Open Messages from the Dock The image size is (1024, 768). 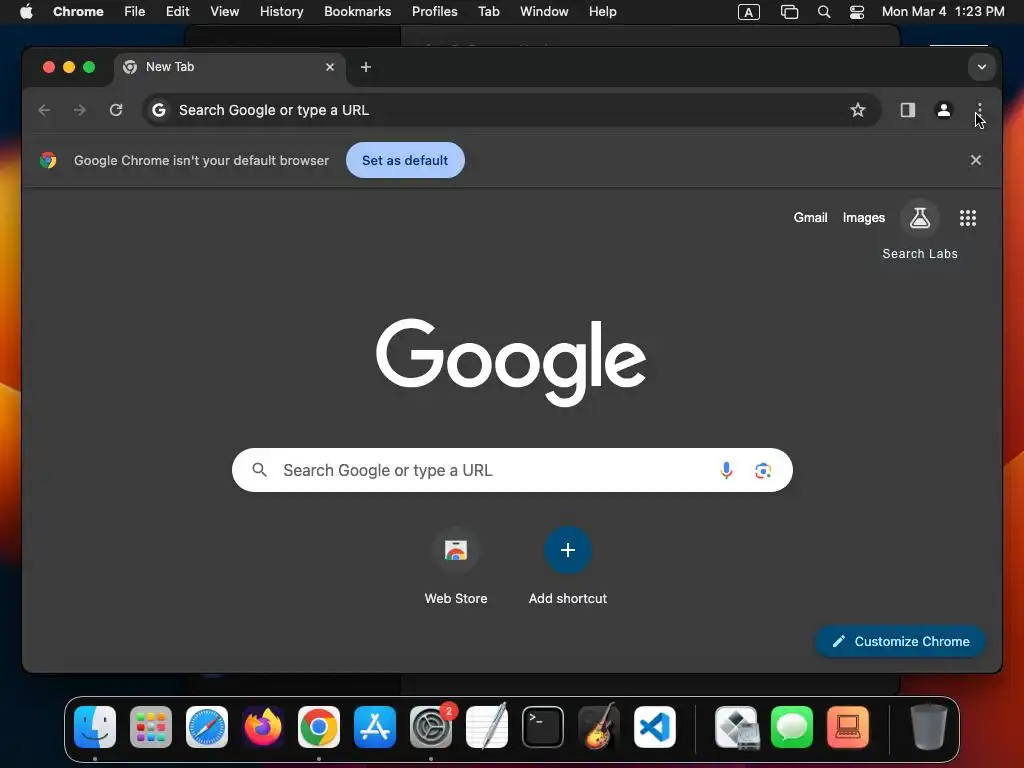792,727
